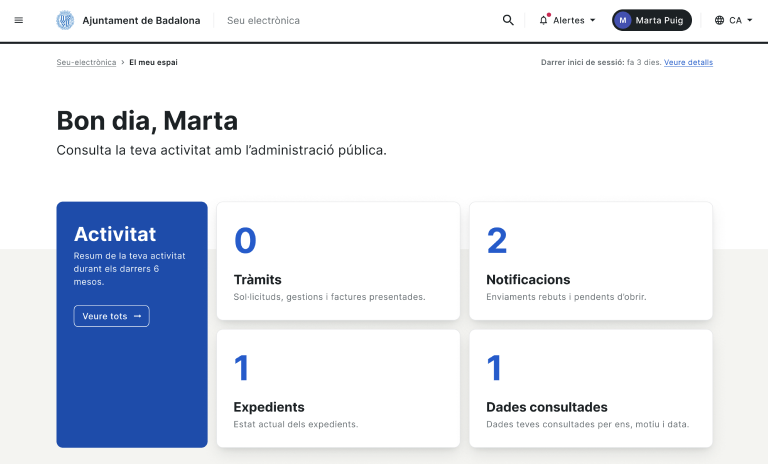Open the Notificacions card

[590, 261]
